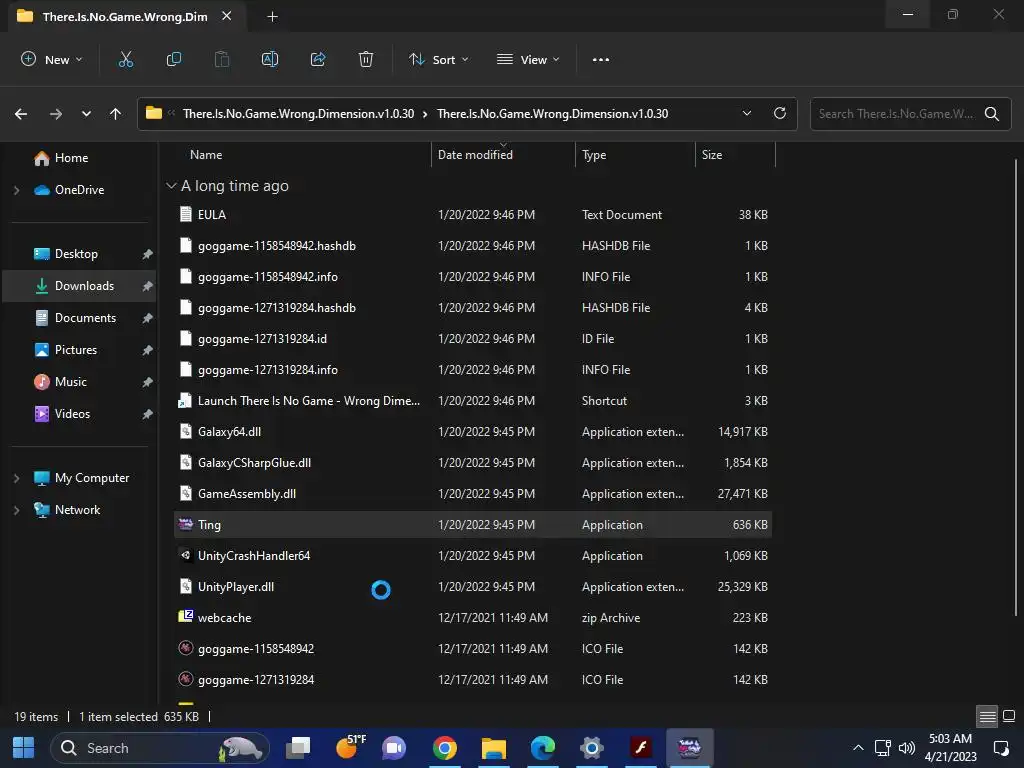Click the Share icon in toolbar
1024x768 pixels.
[318, 59]
